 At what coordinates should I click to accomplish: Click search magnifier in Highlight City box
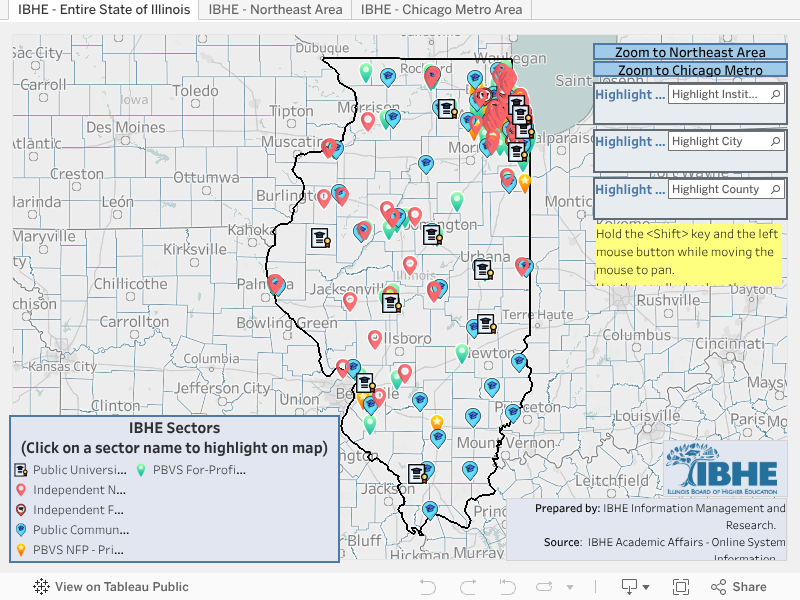775,142
